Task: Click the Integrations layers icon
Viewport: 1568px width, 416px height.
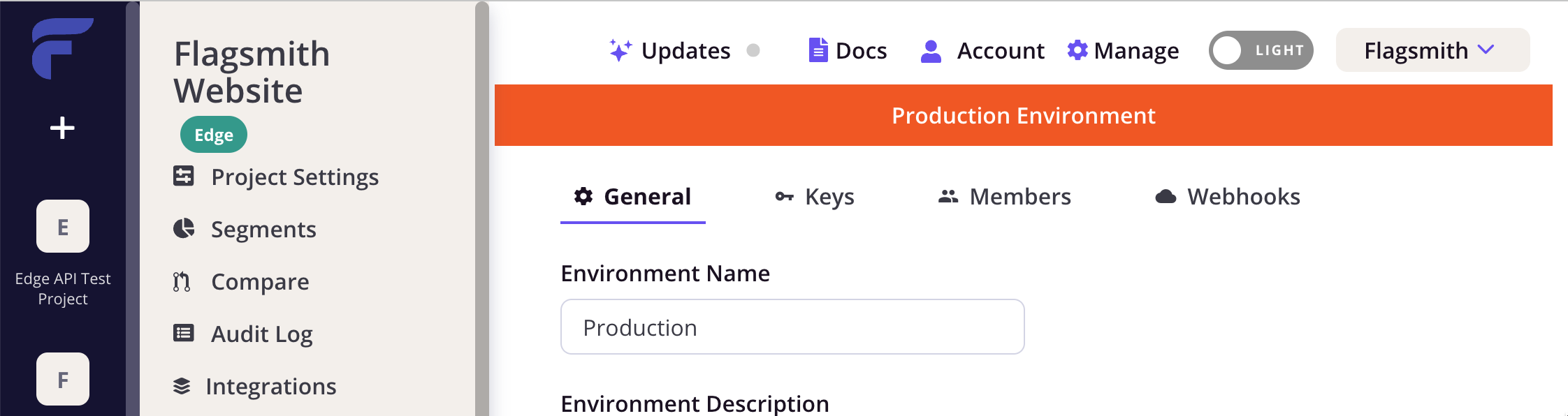Action: (182, 386)
